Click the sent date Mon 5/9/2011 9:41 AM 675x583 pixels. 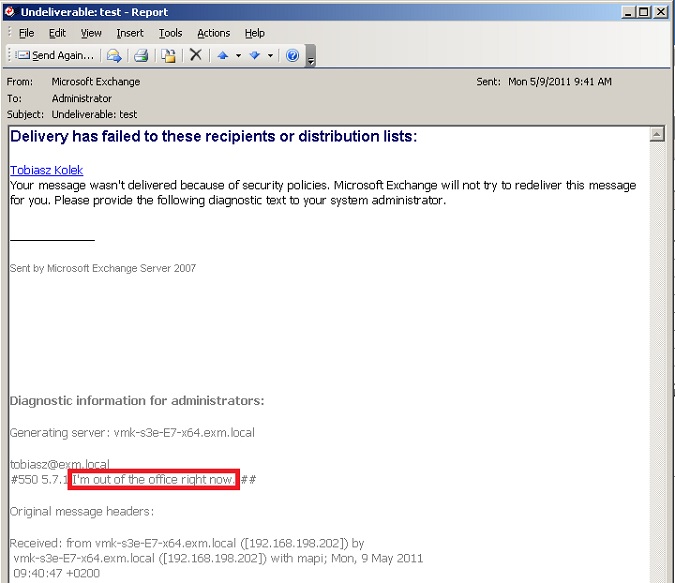coord(560,82)
